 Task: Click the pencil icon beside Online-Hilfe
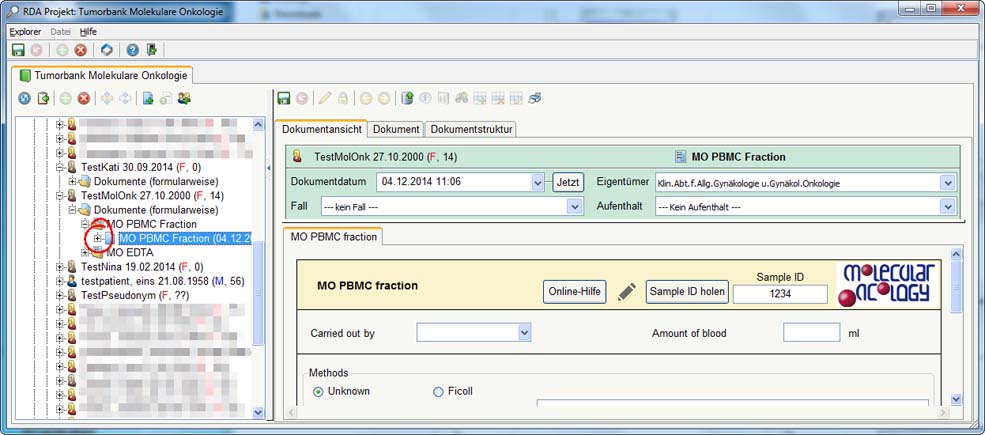[x=626, y=292]
